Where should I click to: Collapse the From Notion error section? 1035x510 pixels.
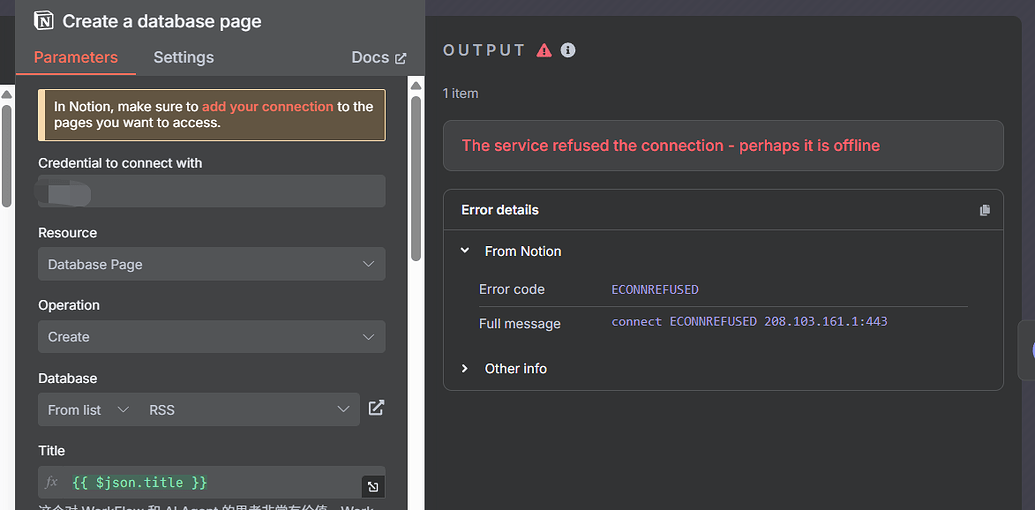pyautogui.click(x=465, y=251)
